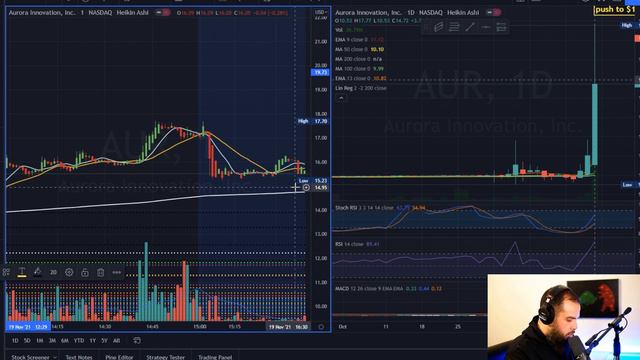Expand the Stock Screener dropdown arrow
This screenshot has width=640, height=360.
(x=55, y=357)
